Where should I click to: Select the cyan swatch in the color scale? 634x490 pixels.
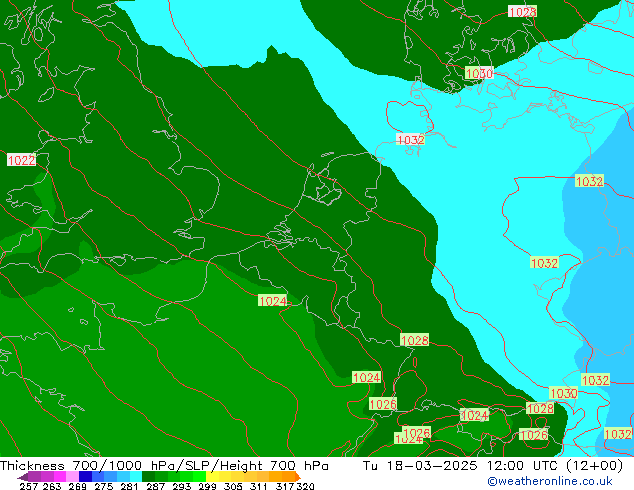point(136,476)
